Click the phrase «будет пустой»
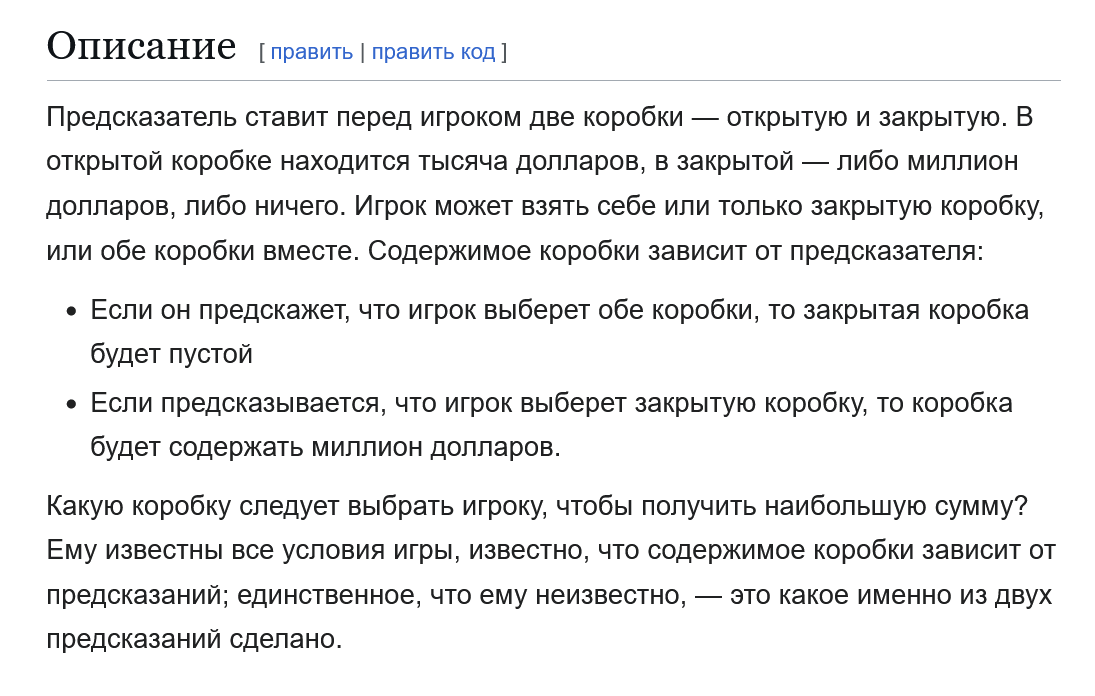 coord(171,355)
